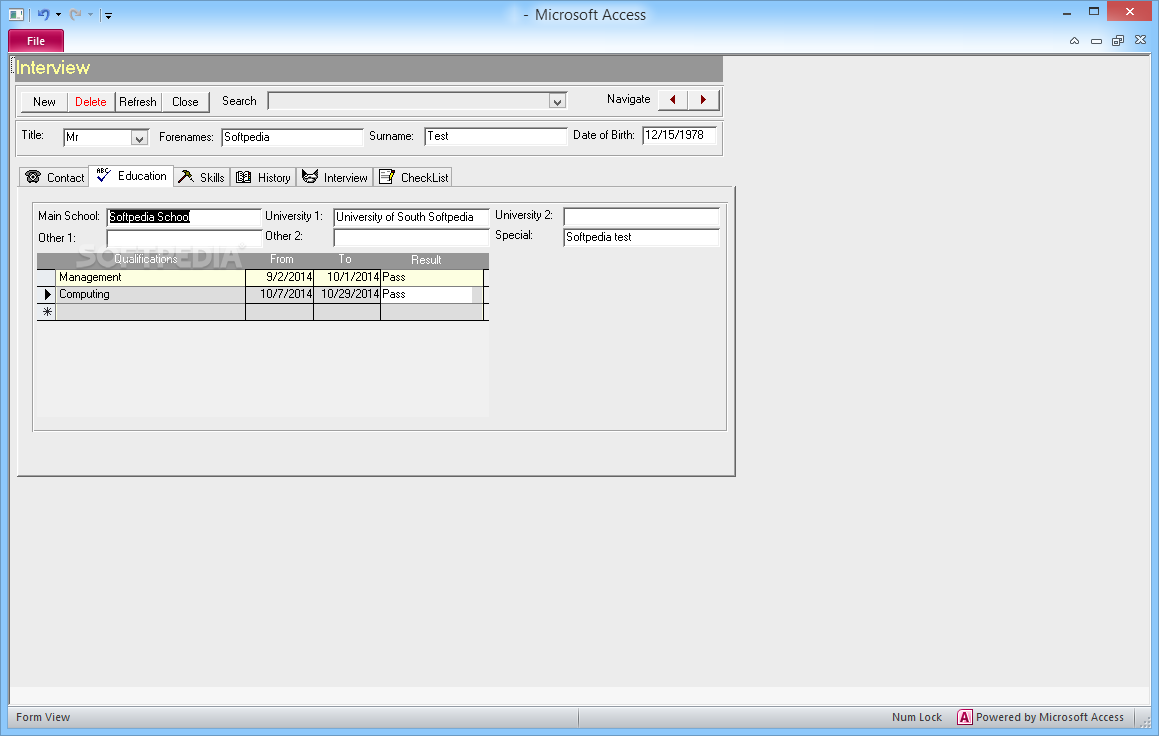
Task: Minimize the ribbon with the caret icon
Action: [1074, 41]
